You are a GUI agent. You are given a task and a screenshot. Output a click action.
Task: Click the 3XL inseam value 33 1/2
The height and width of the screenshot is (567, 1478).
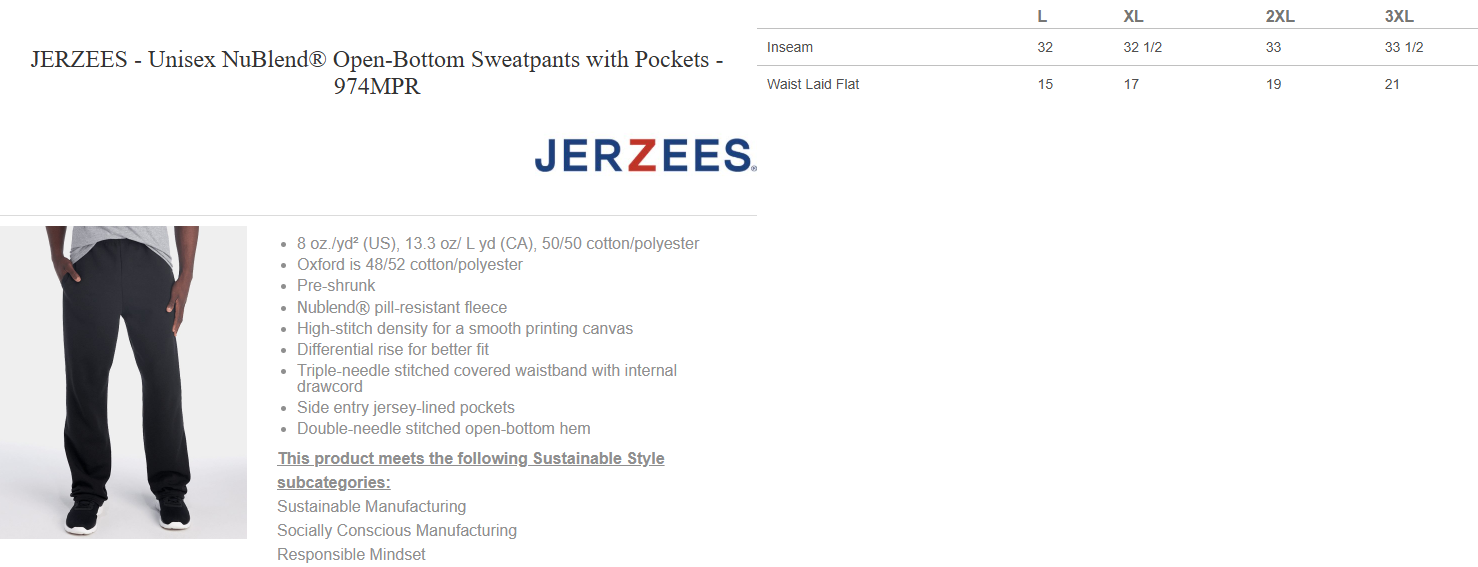[1404, 47]
